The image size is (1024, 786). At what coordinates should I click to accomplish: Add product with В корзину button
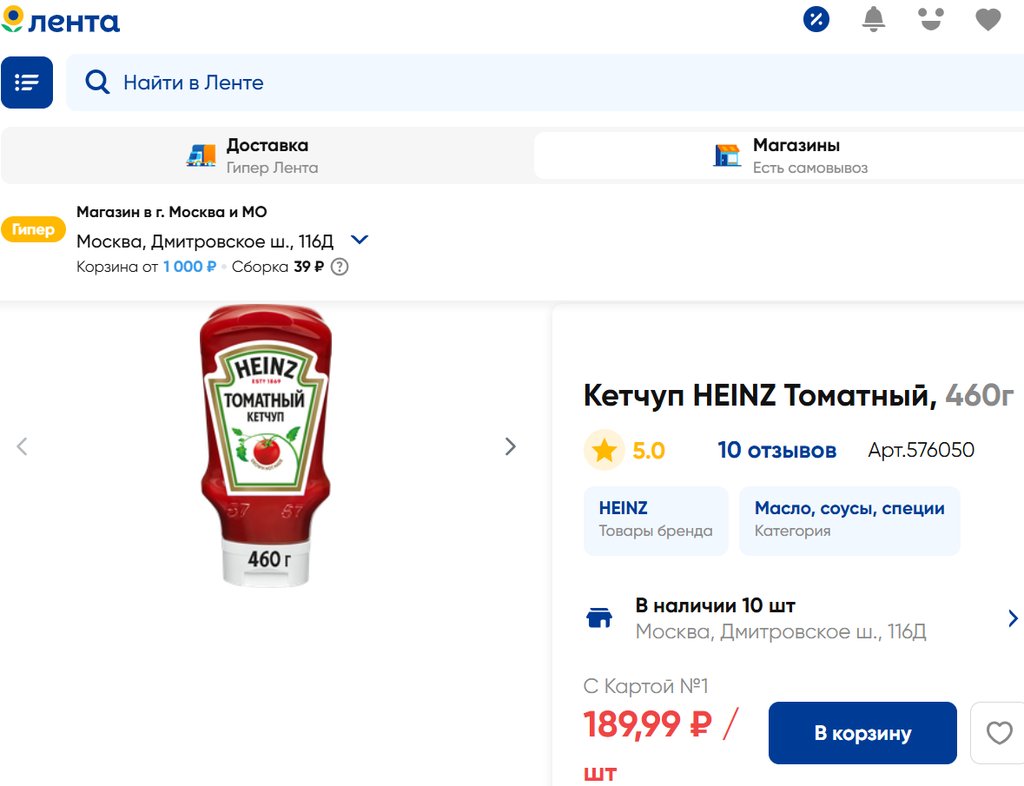[x=863, y=732]
